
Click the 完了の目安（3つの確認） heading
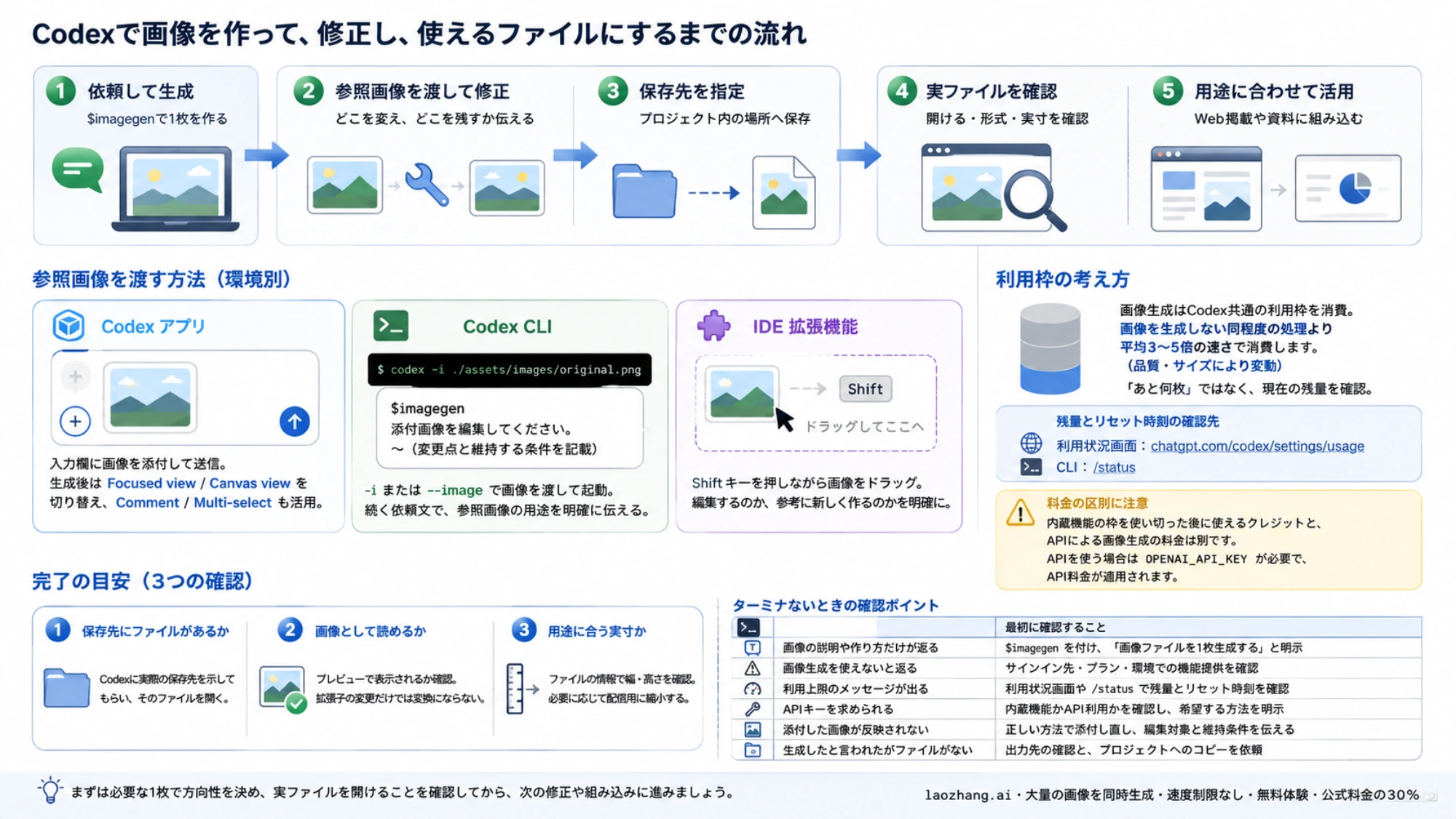pos(143,581)
